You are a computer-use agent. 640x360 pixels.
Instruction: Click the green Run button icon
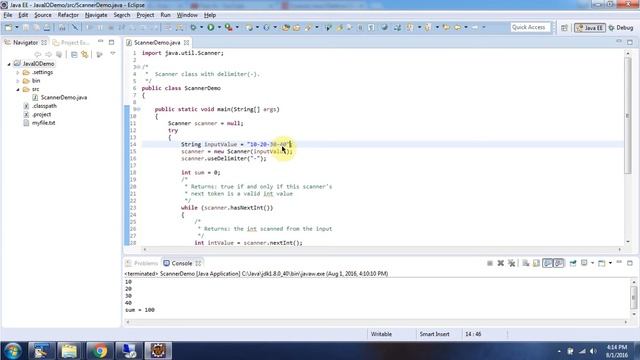[211, 27]
